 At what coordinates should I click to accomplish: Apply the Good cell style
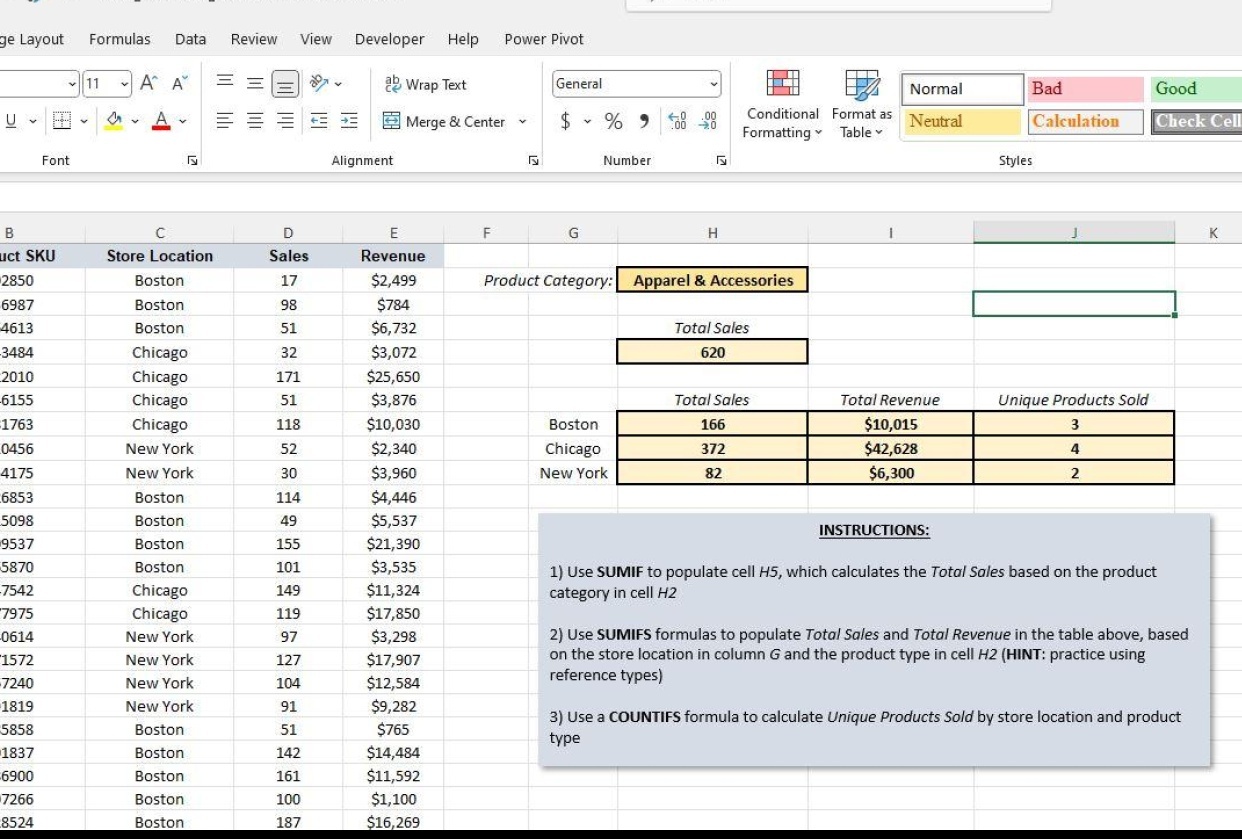[1196, 89]
